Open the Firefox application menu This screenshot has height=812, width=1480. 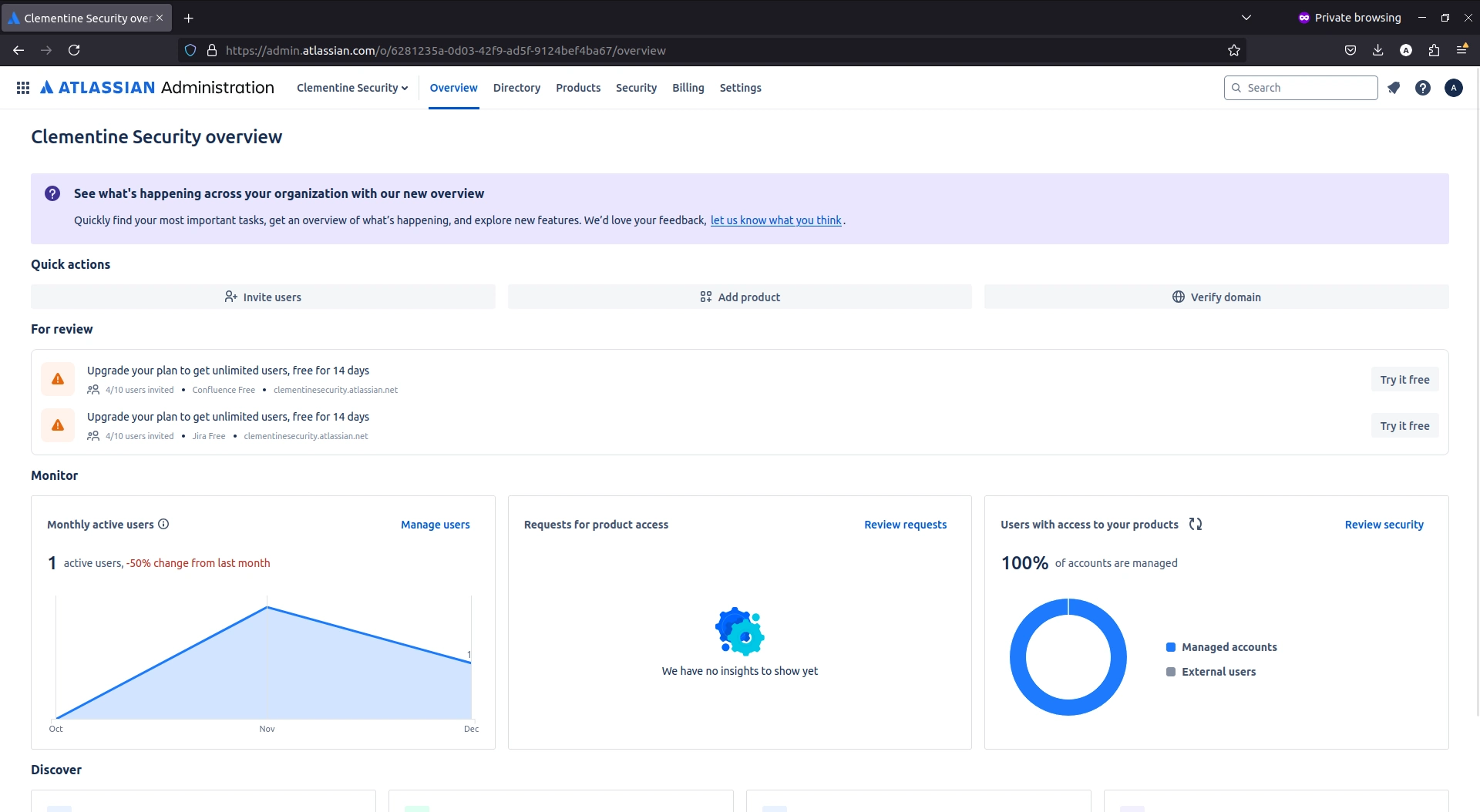(1462, 50)
